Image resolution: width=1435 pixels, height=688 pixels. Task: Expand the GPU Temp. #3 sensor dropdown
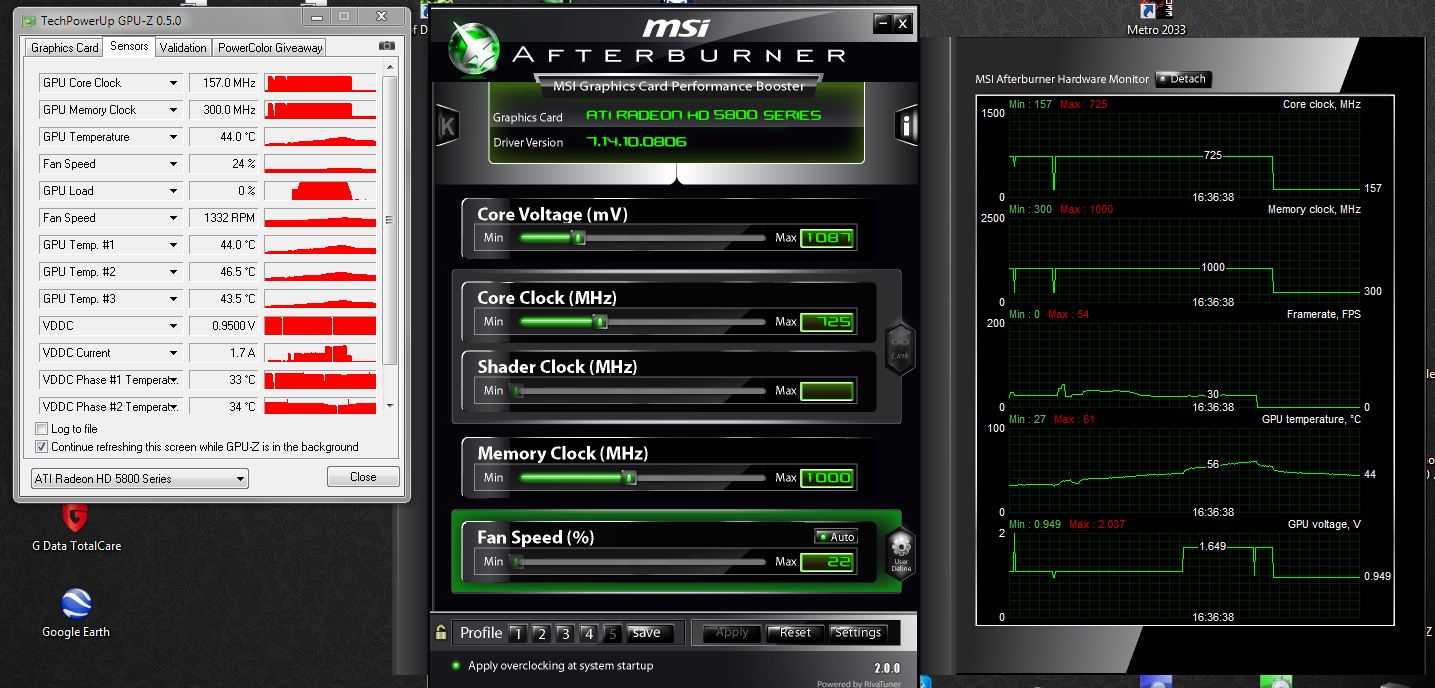pos(173,299)
